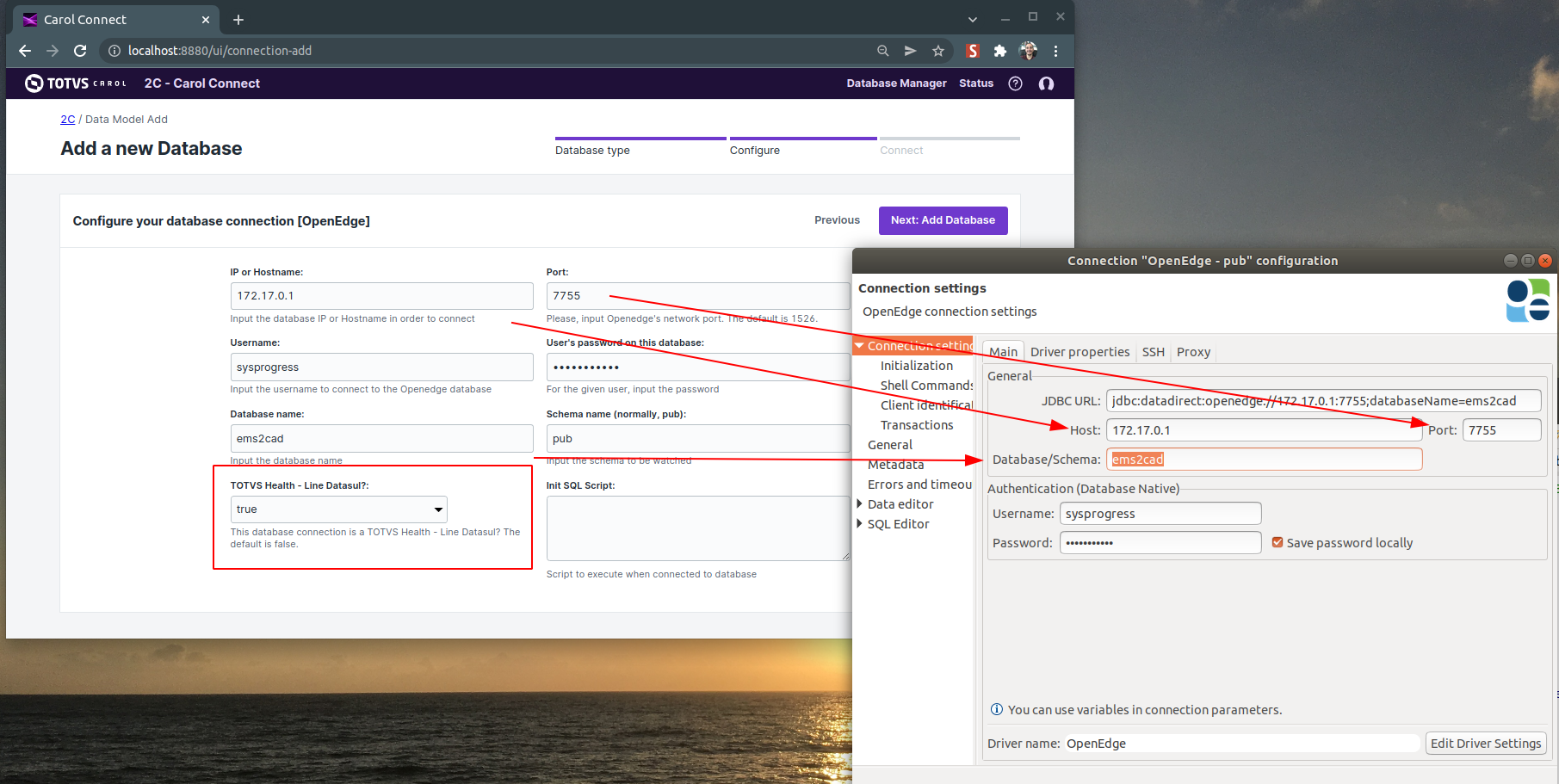Open the browser profile avatar
Image resolution: width=1559 pixels, height=784 pixels.
pyautogui.click(x=1028, y=51)
